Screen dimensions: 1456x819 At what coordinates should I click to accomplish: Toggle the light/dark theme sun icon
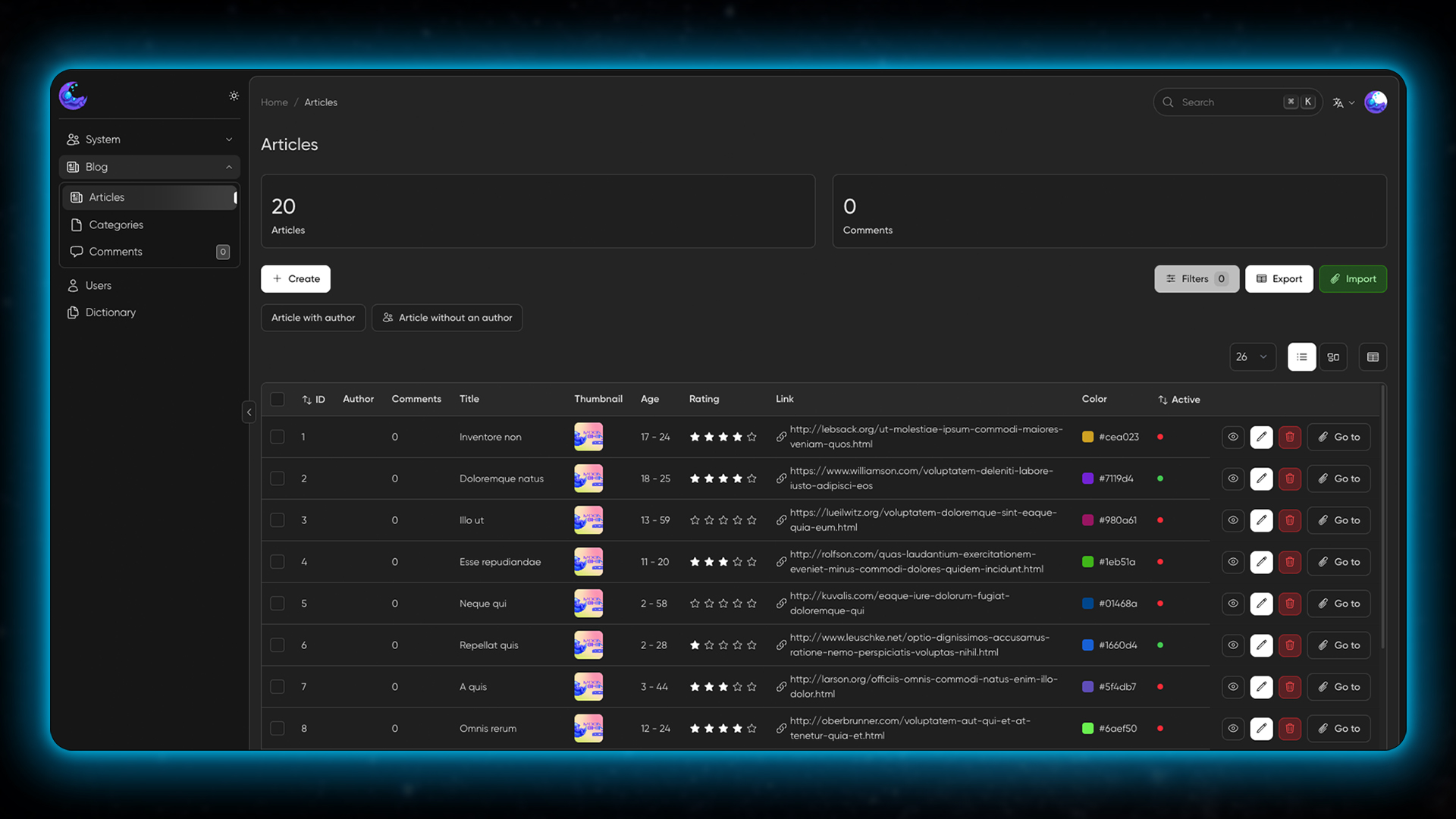[234, 96]
